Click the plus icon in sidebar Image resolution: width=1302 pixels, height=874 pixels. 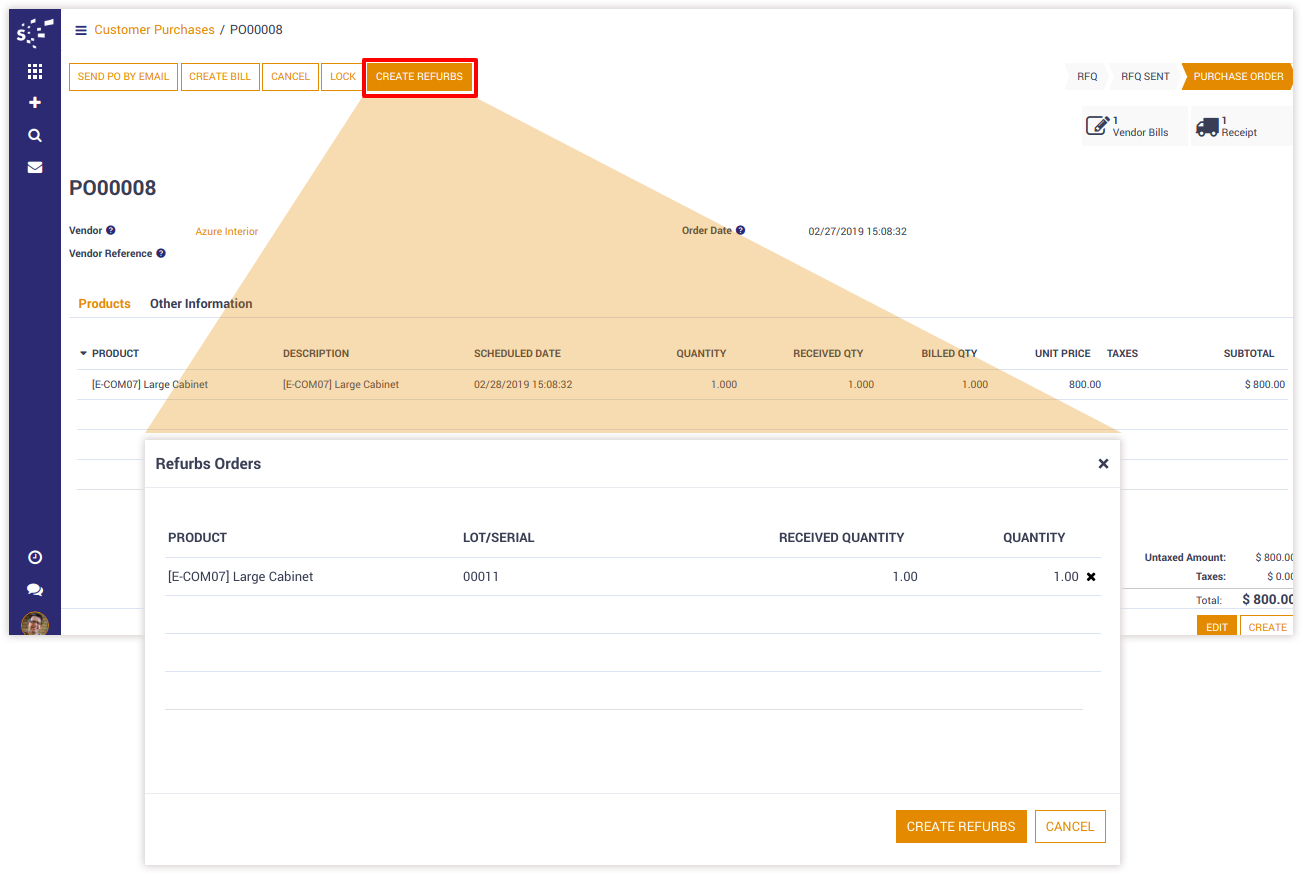point(35,103)
